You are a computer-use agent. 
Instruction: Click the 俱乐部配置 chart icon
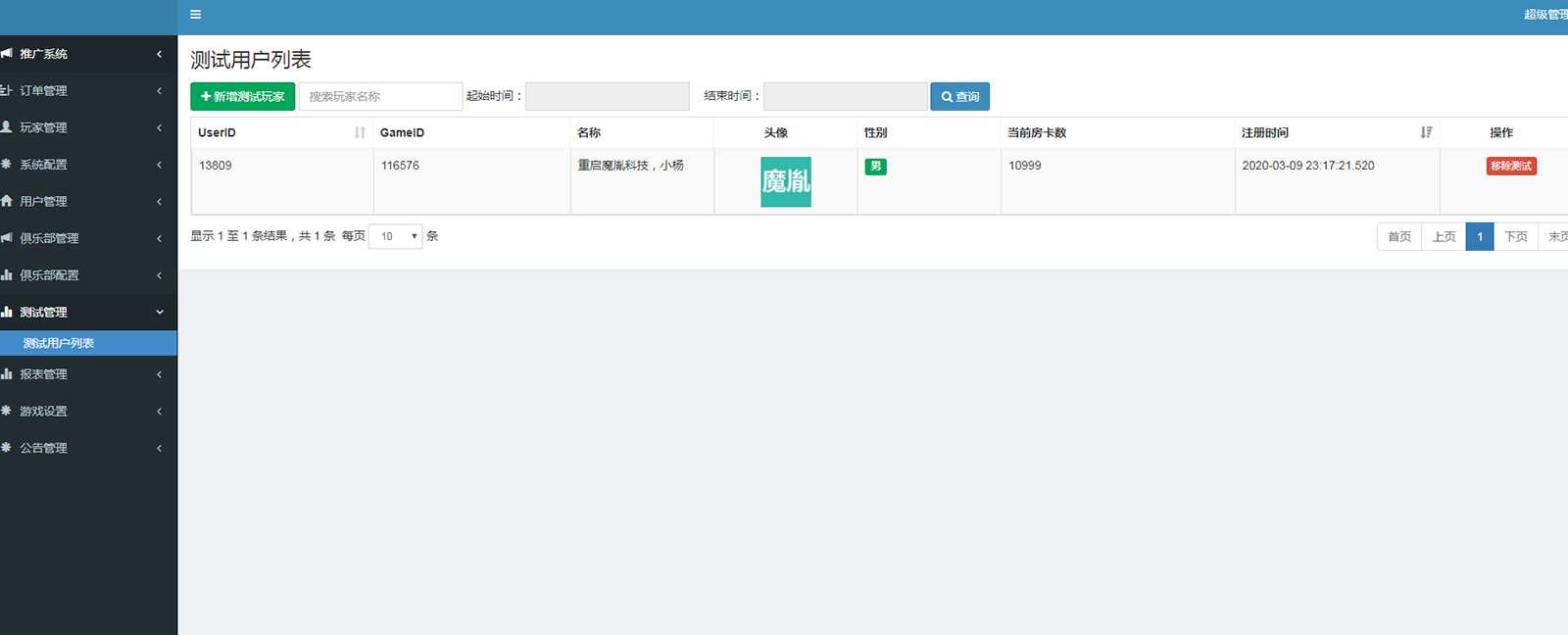click(x=6, y=275)
